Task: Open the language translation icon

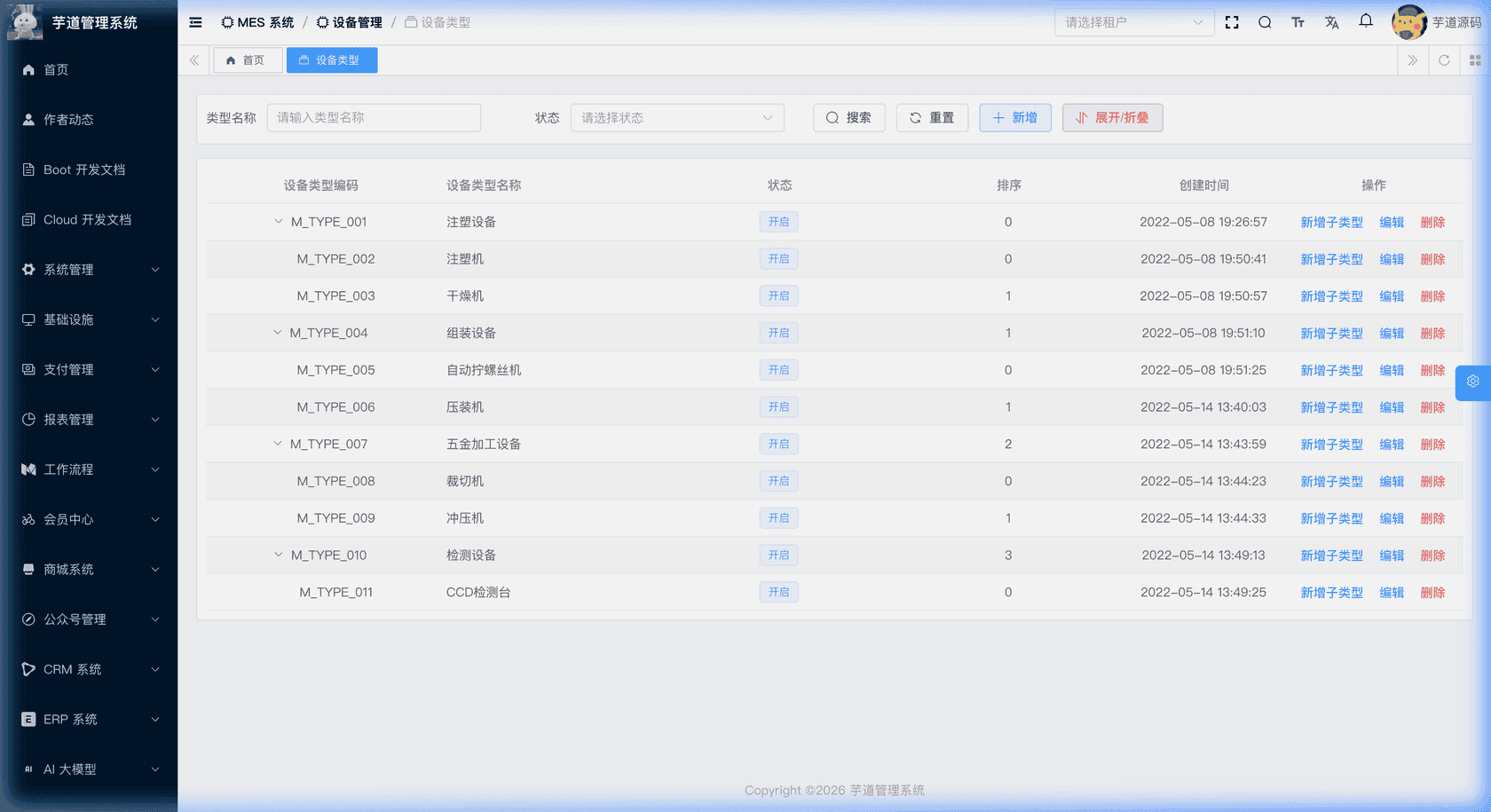Action: [x=1331, y=22]
